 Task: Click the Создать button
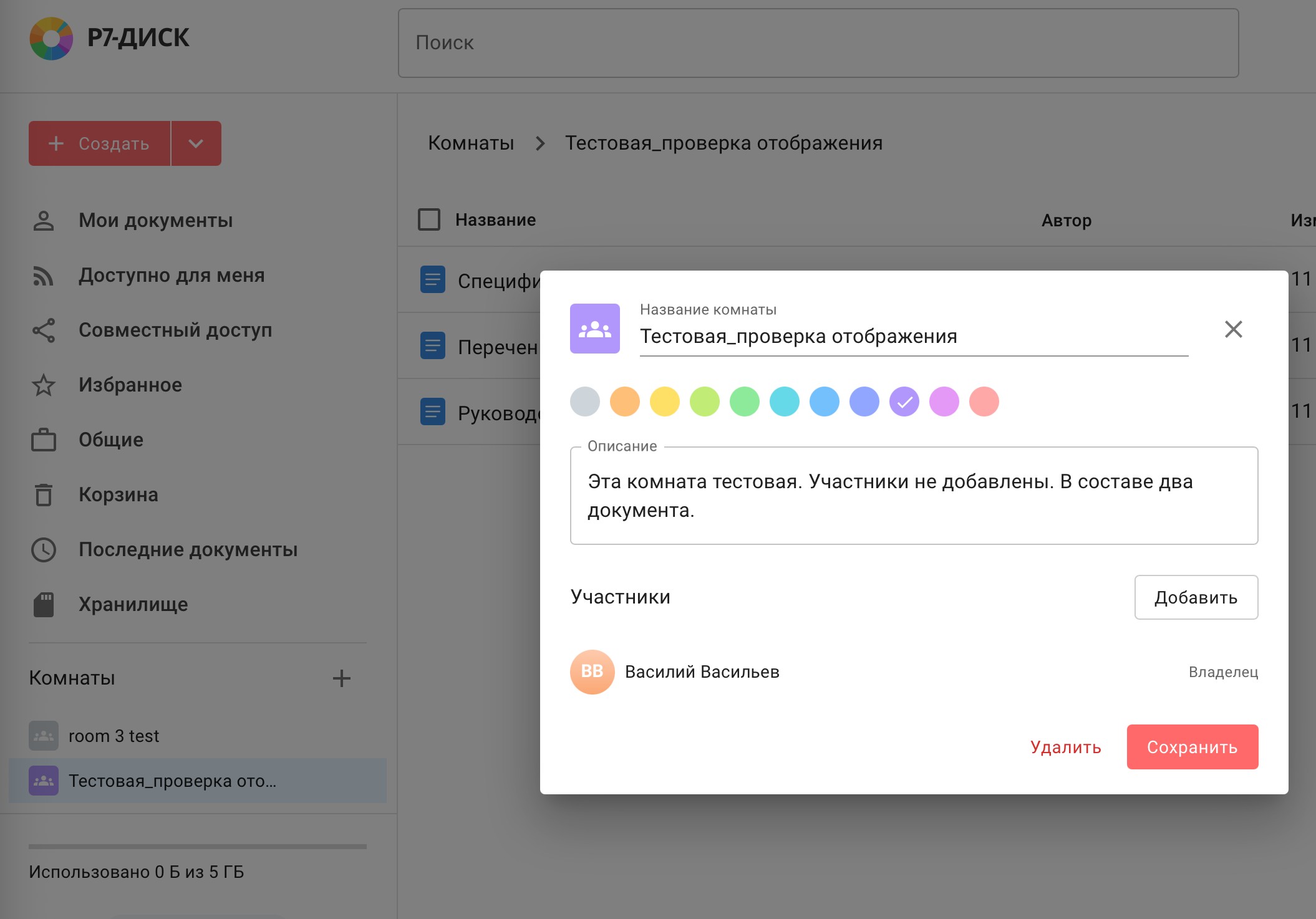(100, 143)
